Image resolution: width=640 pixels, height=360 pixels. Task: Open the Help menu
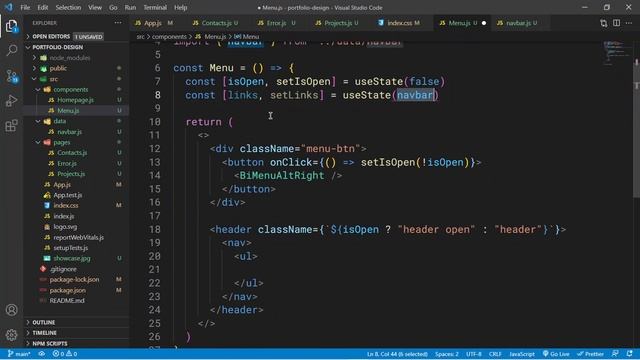pyautogui.click(x=180, y=7)
